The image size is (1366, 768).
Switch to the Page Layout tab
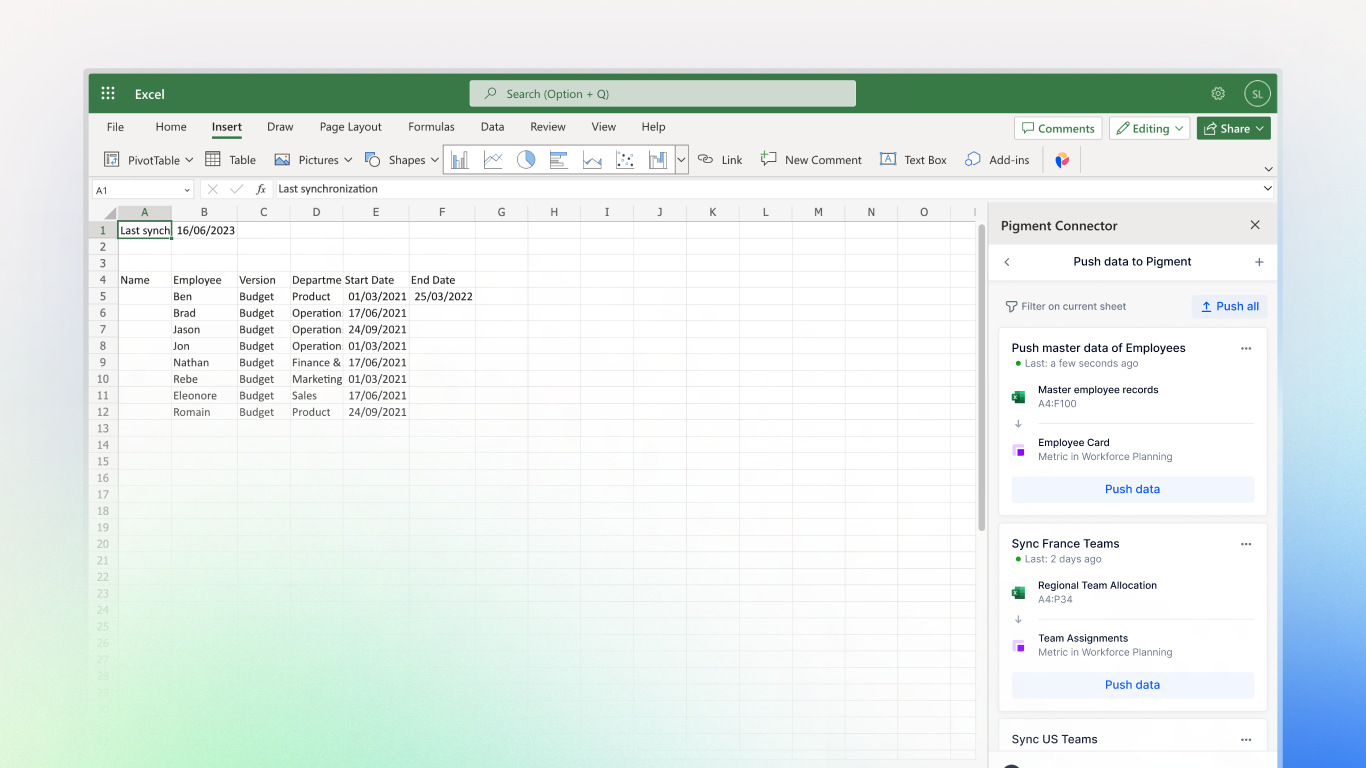pos(351,127)
